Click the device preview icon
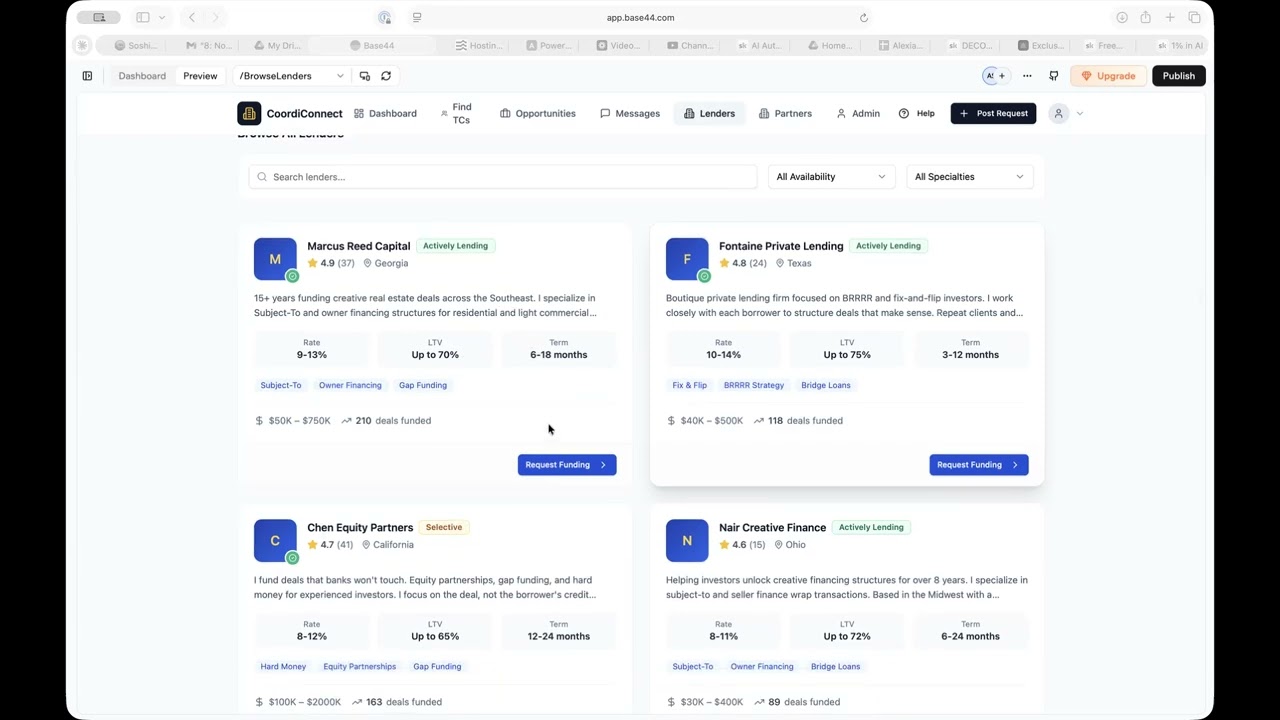The width and height of the screenshot is (1280, 720). tap(364, 76)
